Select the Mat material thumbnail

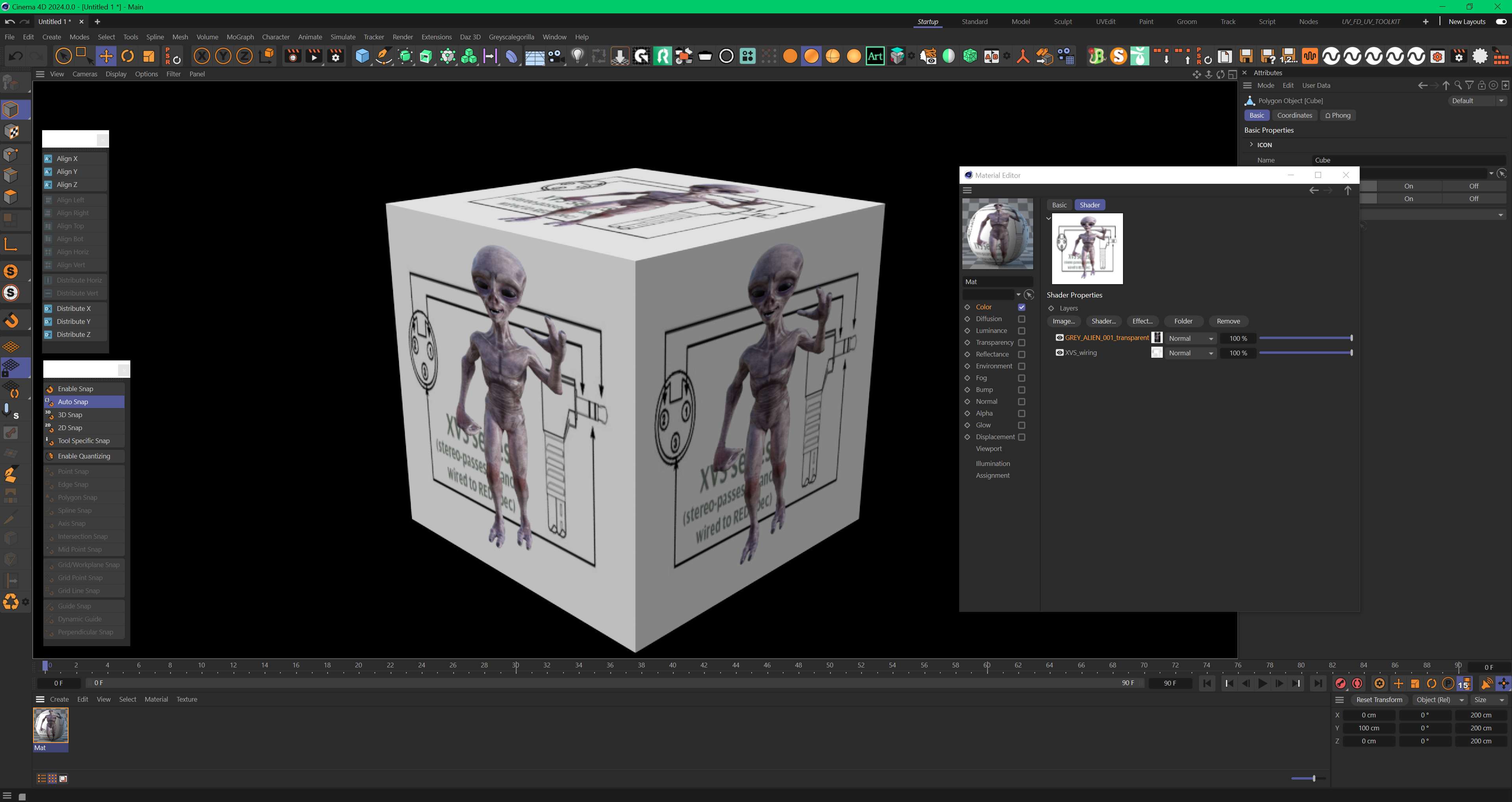pos(51,726)
